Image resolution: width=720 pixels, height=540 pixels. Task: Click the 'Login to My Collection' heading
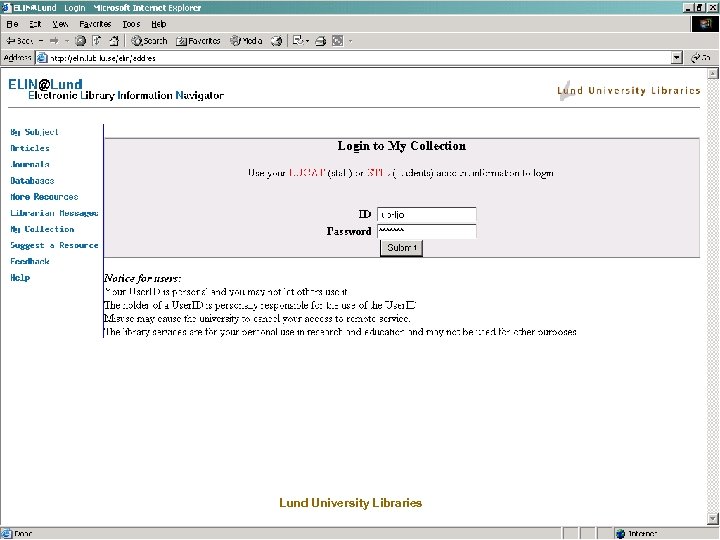(402, 146)
